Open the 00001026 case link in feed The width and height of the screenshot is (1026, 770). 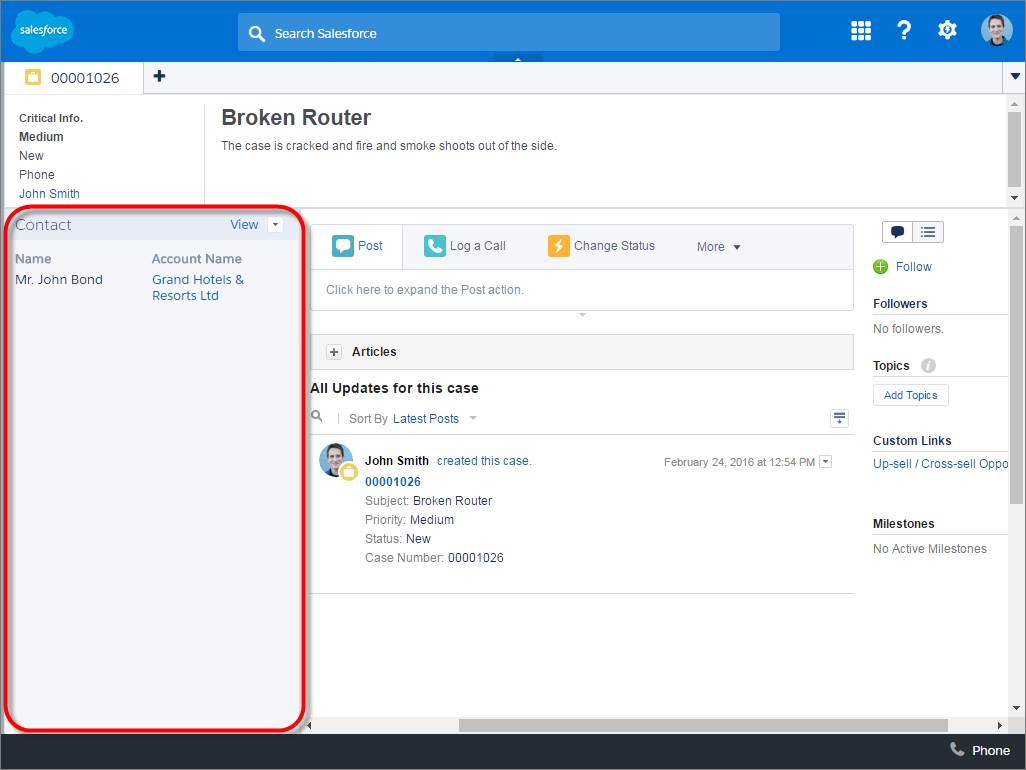[393, 481]
